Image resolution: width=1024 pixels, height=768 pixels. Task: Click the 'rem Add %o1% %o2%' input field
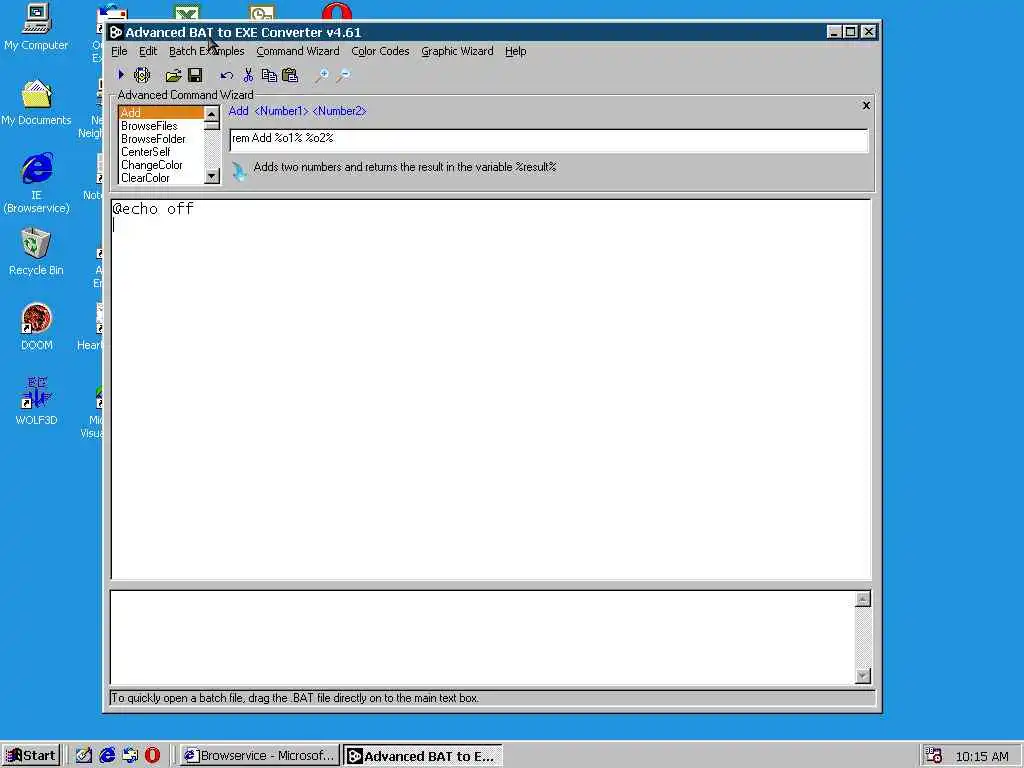tap(549, 140)
